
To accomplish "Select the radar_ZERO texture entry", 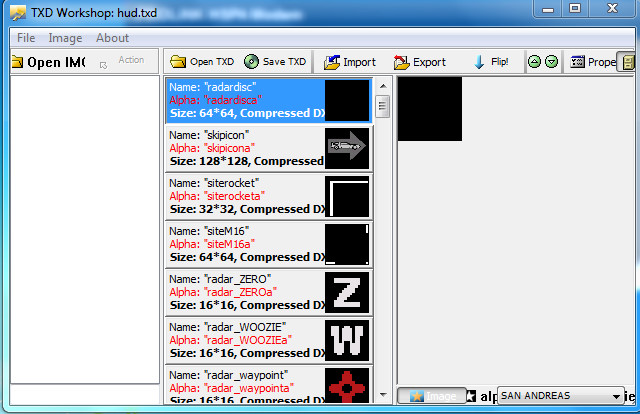I will pyautogui.click(x=269, y=292).
